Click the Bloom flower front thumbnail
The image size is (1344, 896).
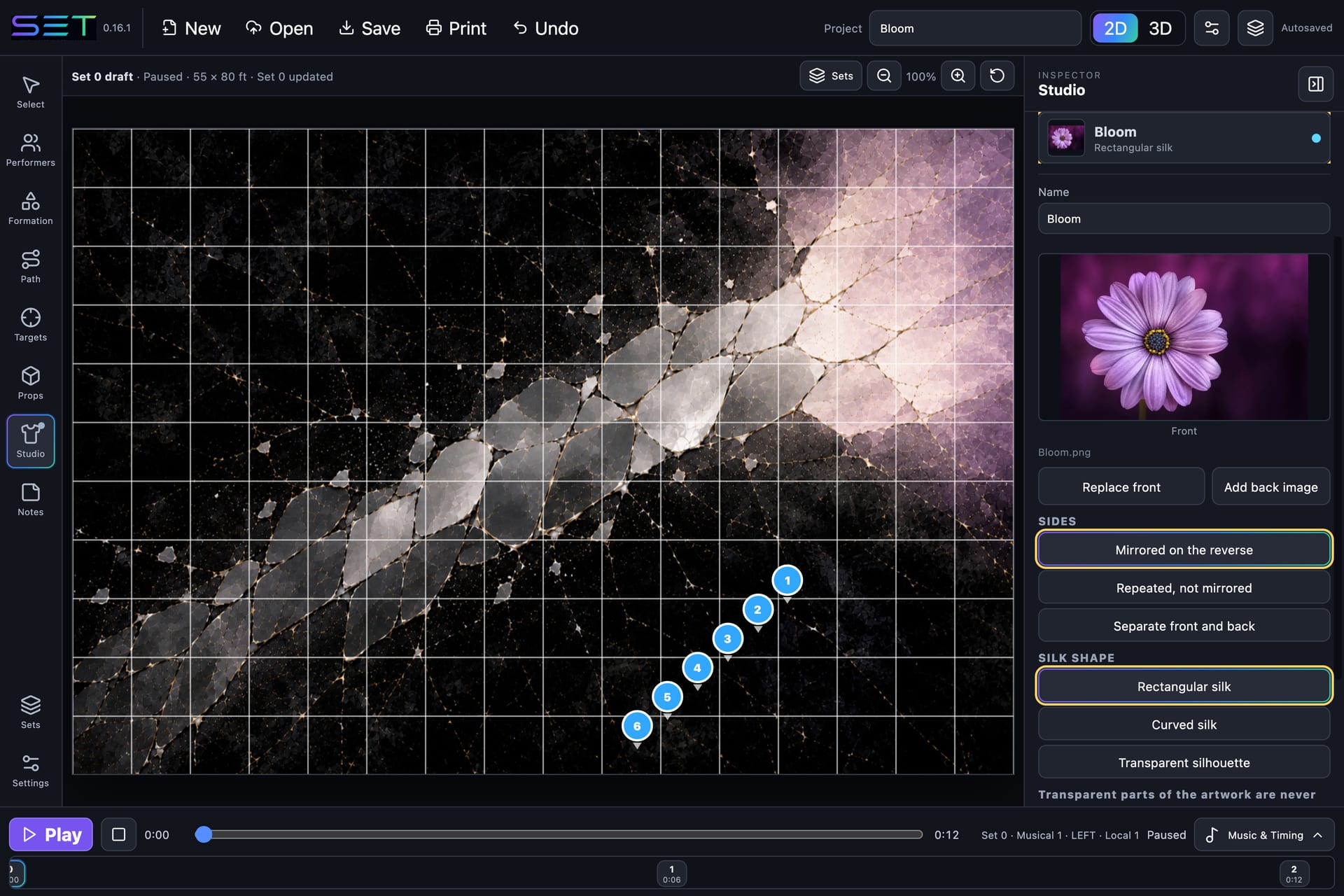(x=1184, y=337)
